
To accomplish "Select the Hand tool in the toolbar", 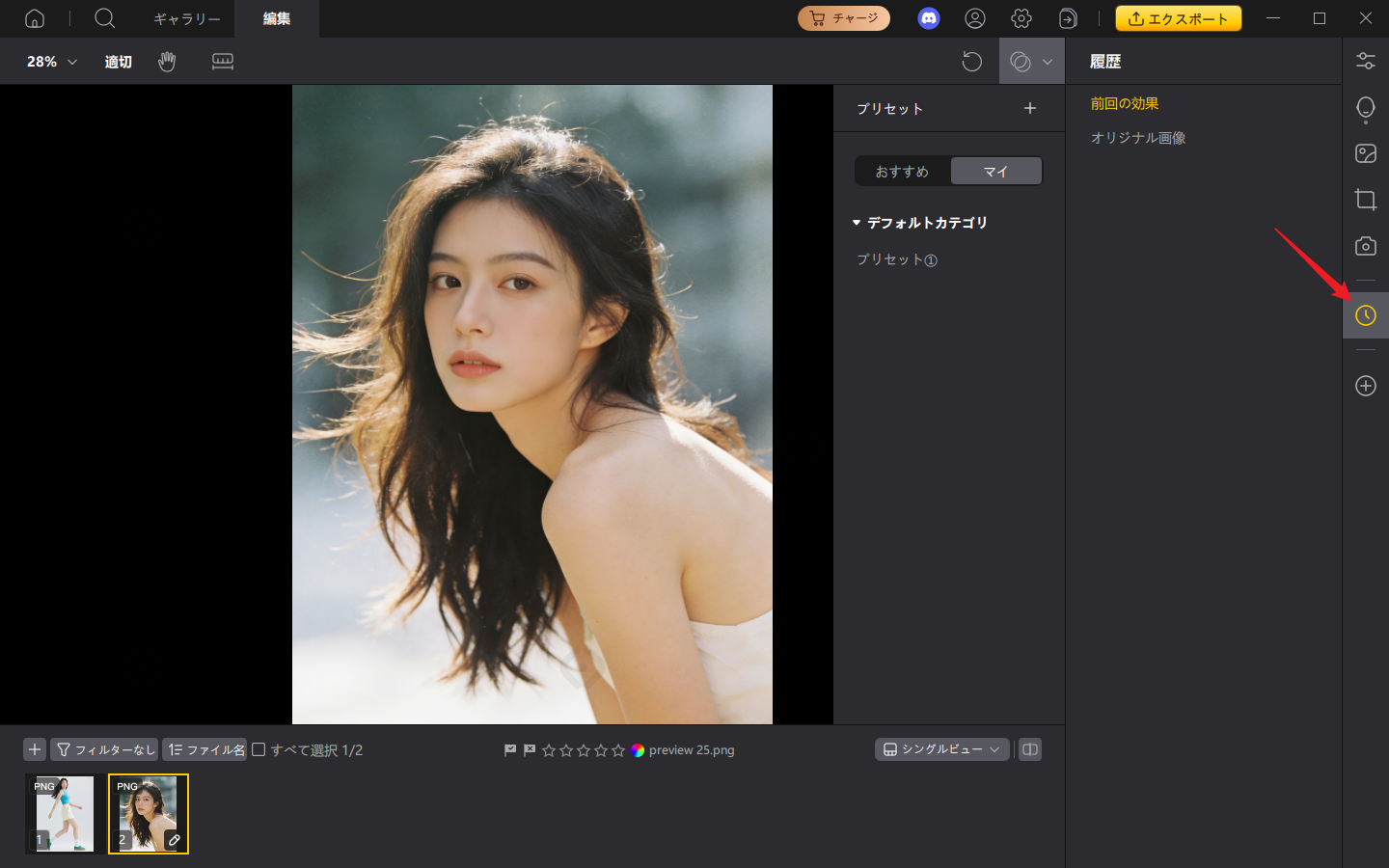I will pos(167,61).
